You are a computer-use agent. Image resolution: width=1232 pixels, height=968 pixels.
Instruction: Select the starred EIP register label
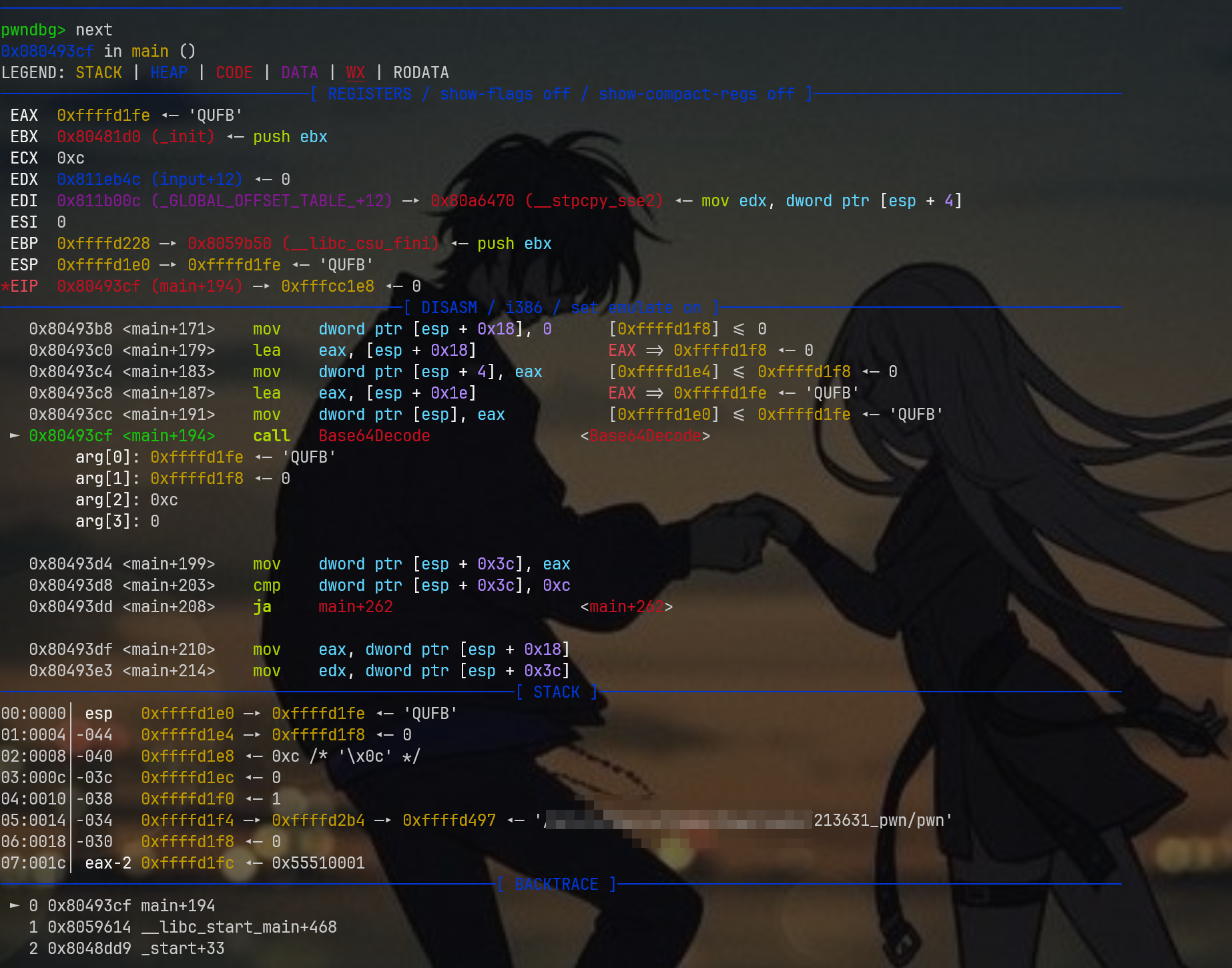tap(19, 286)
